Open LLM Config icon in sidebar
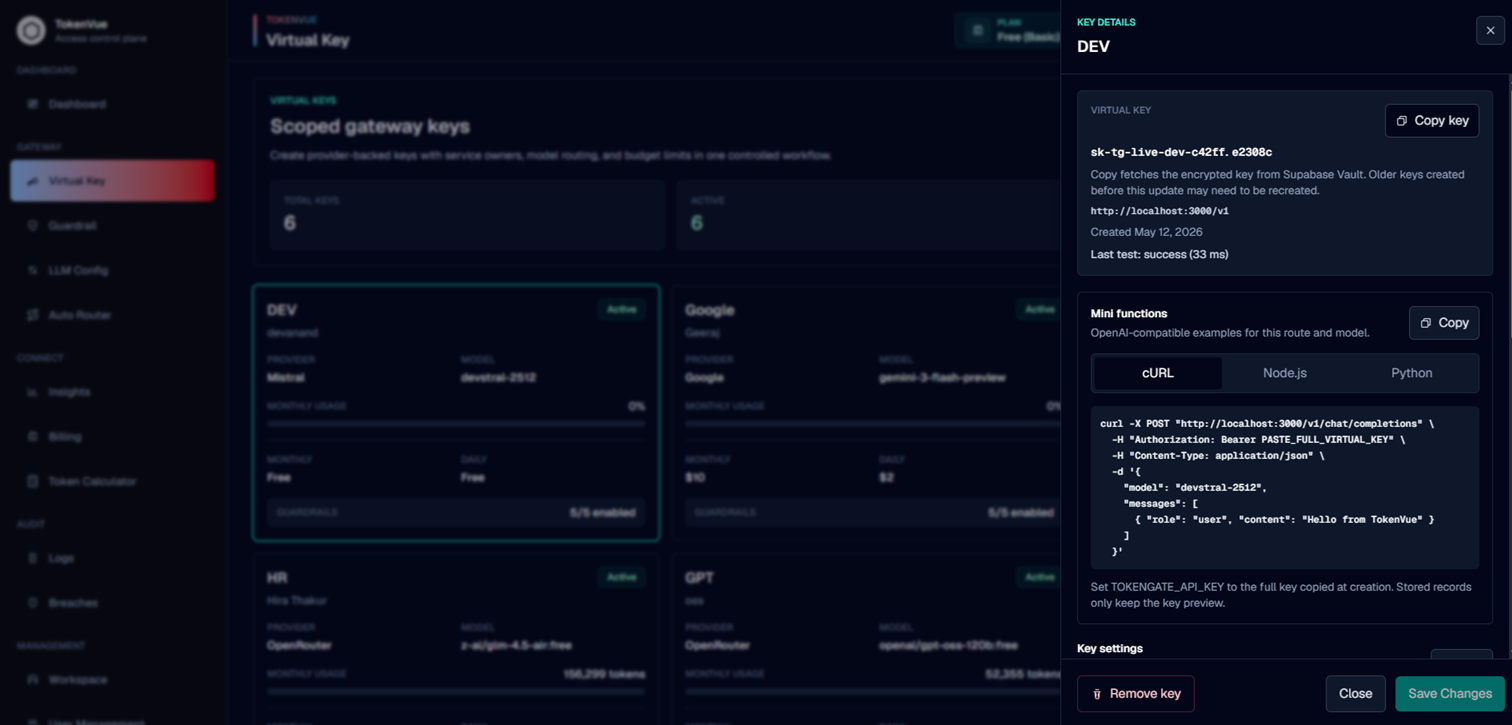The height and width of the screenshot is (725, 1512). [33, 270]
